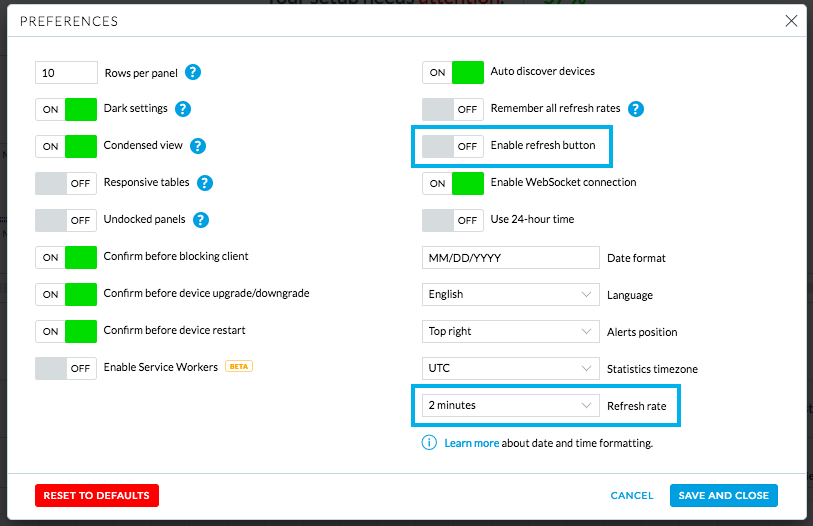This screenshot has width=813, height=526.
Task: Click help icon for Remember all refresh rates
Action: 635,109
